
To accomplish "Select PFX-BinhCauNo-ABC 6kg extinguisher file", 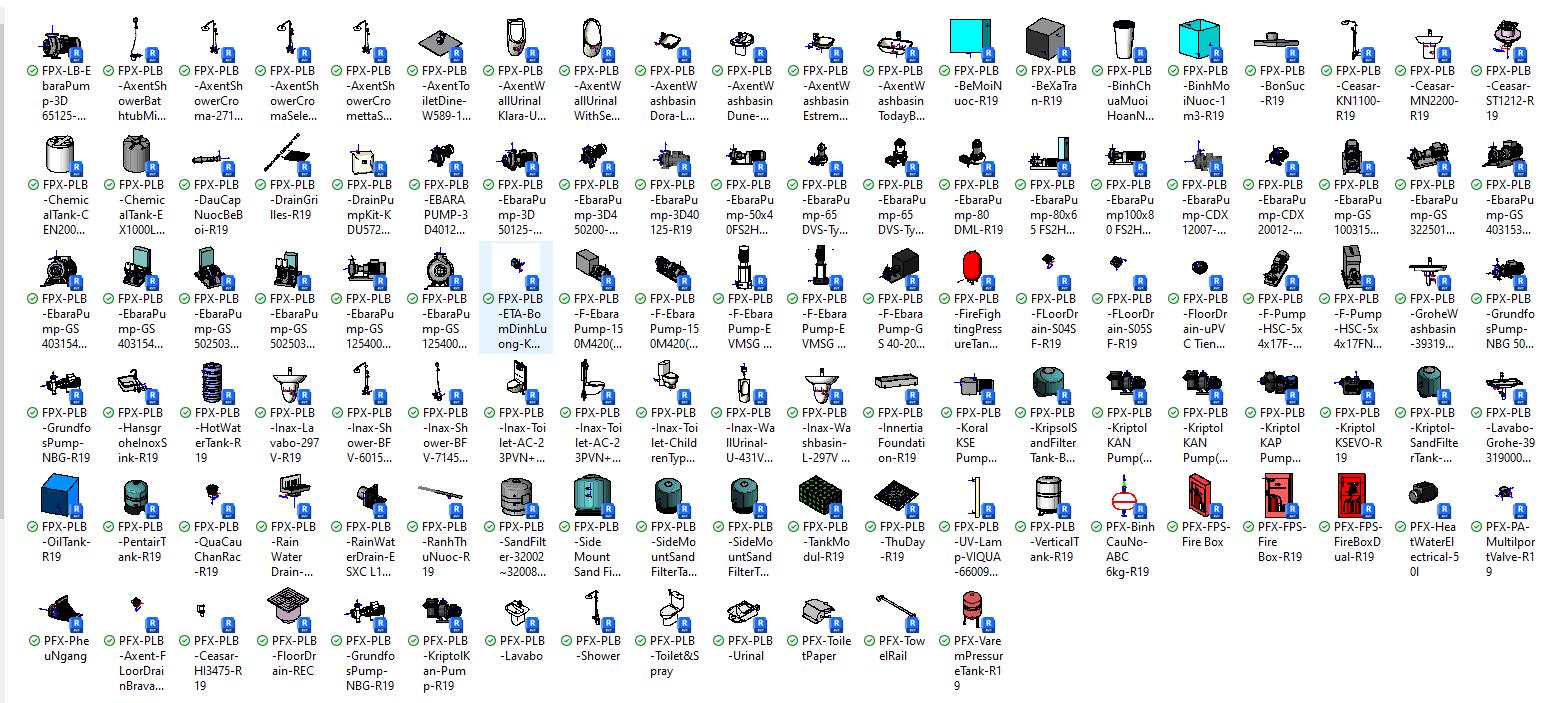I will [1122, 498].
